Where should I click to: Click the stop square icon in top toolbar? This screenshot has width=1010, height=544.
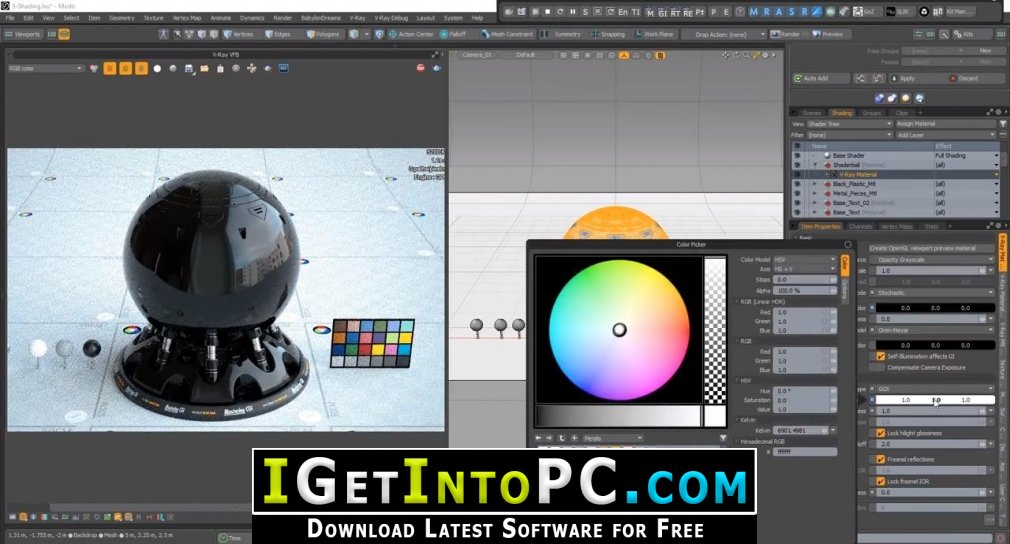pyautogui.click(x=548, y=12)
